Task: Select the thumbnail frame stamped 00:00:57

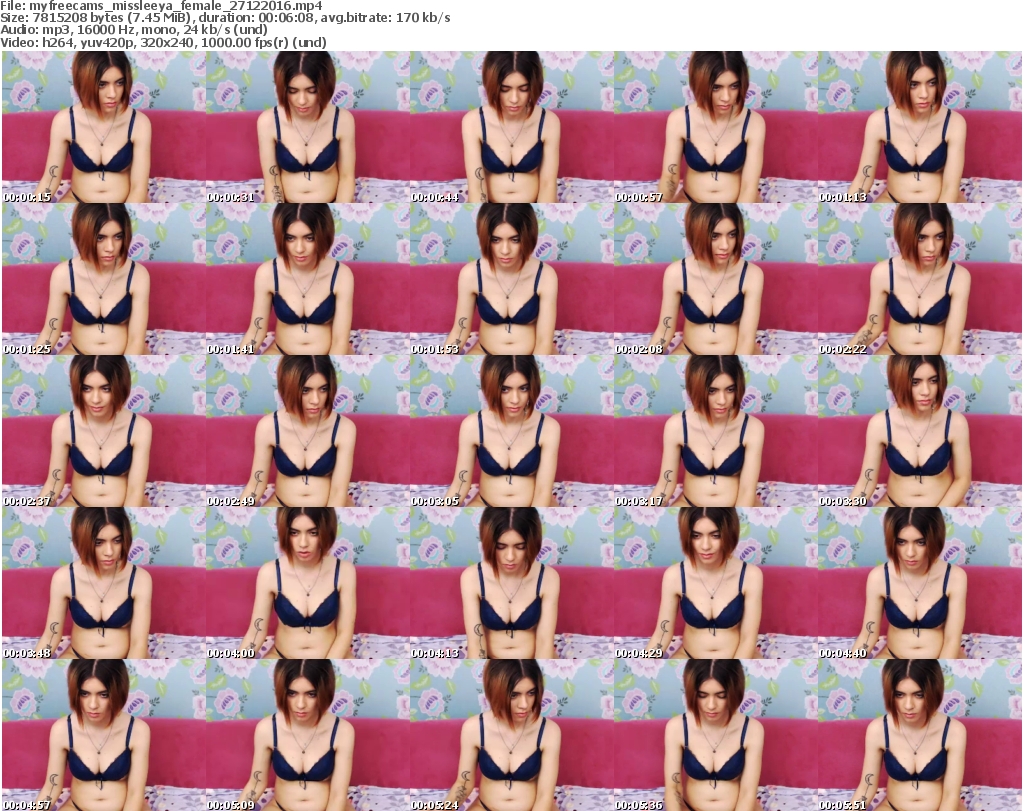Action: pos(716,127)
